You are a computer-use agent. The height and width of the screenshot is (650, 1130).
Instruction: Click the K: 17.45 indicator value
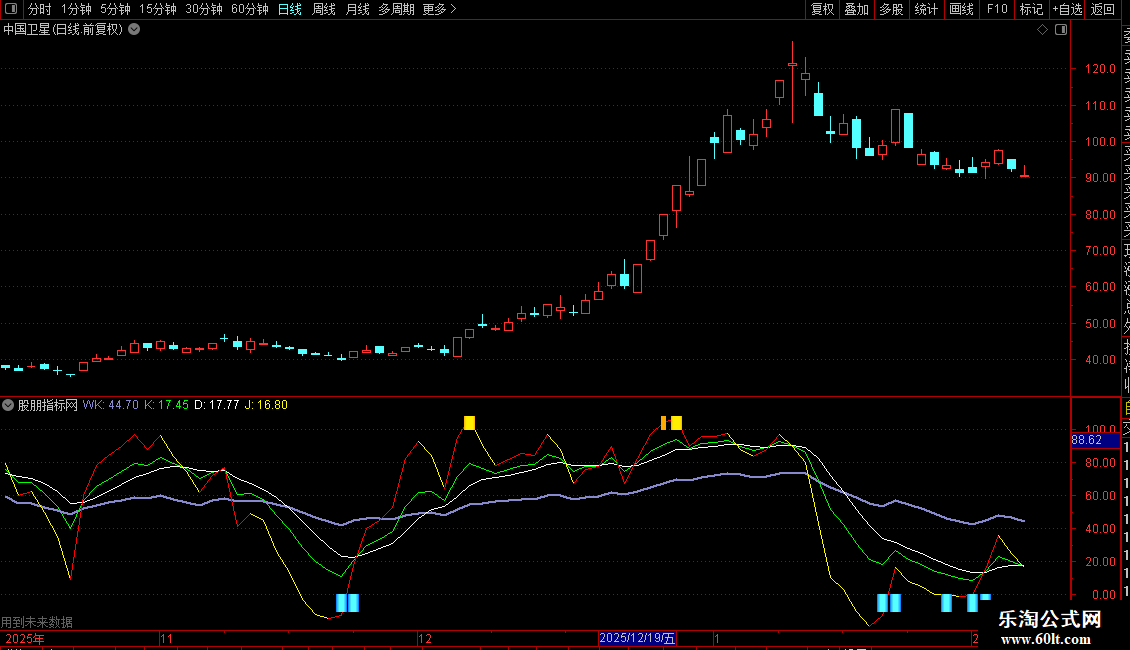(x=166, y=405)
